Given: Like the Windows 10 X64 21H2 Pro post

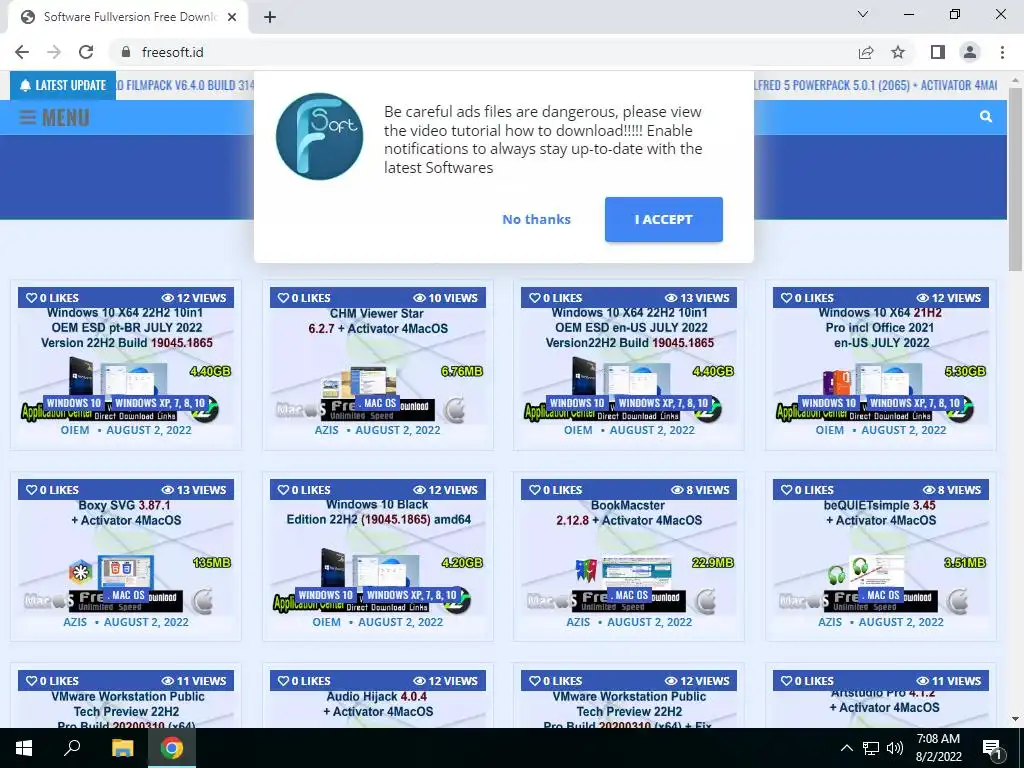Looking at the screenshot, I should tap(807, 298).
